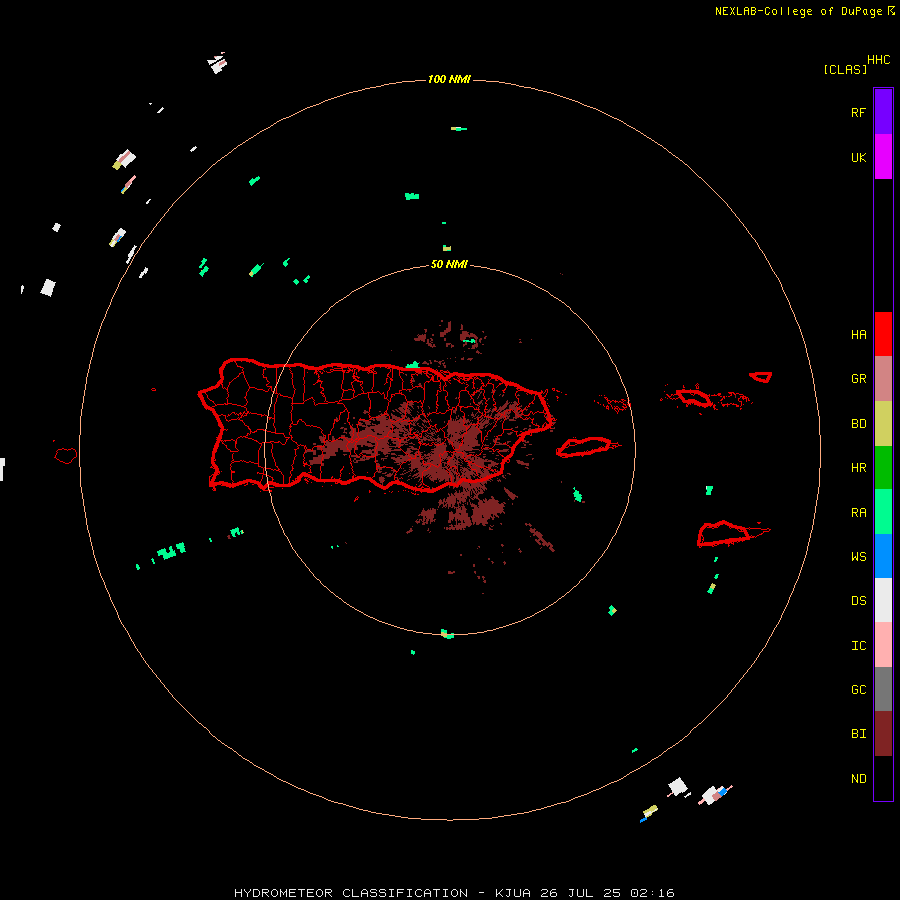
Task: Click the BI legend label
Action: coord(858,734)
